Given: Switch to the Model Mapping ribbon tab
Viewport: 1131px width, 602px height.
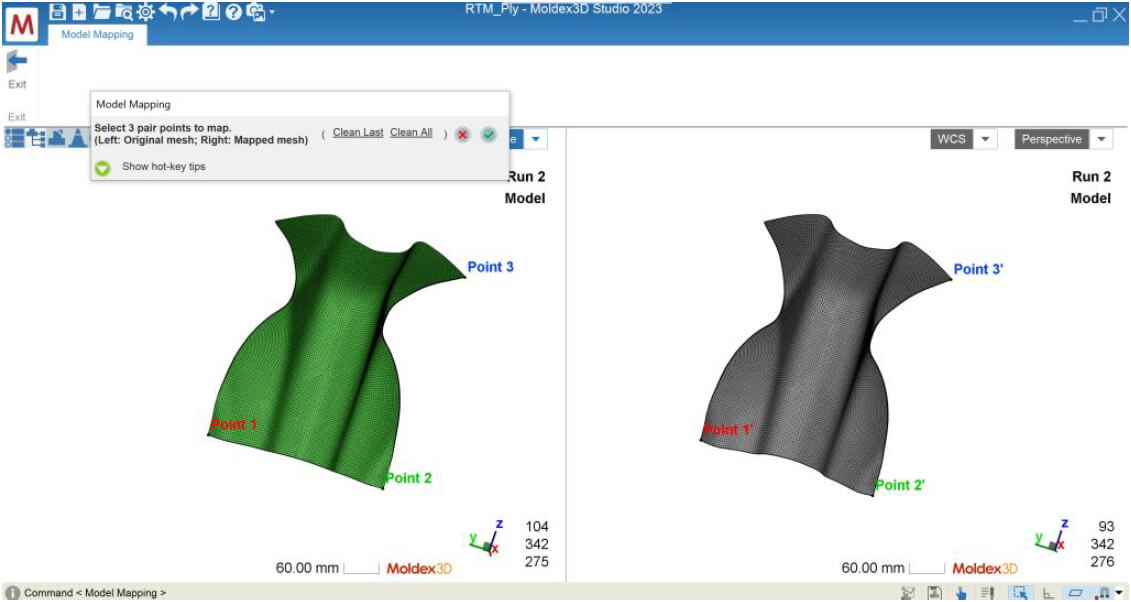Looking at the screenshot, I should [x=97, y=34].
